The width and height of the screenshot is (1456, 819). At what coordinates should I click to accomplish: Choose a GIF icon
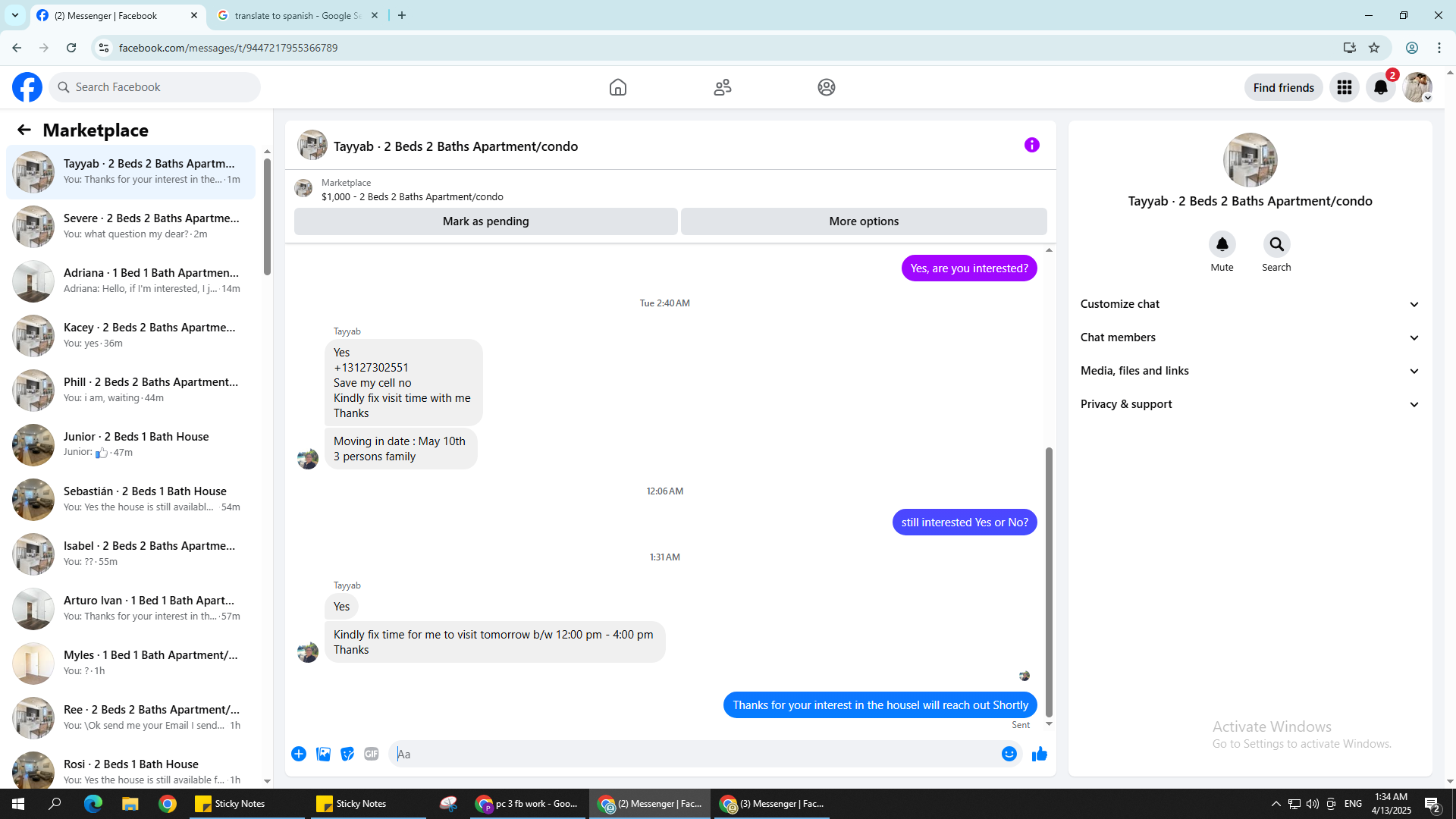point(372,754)
